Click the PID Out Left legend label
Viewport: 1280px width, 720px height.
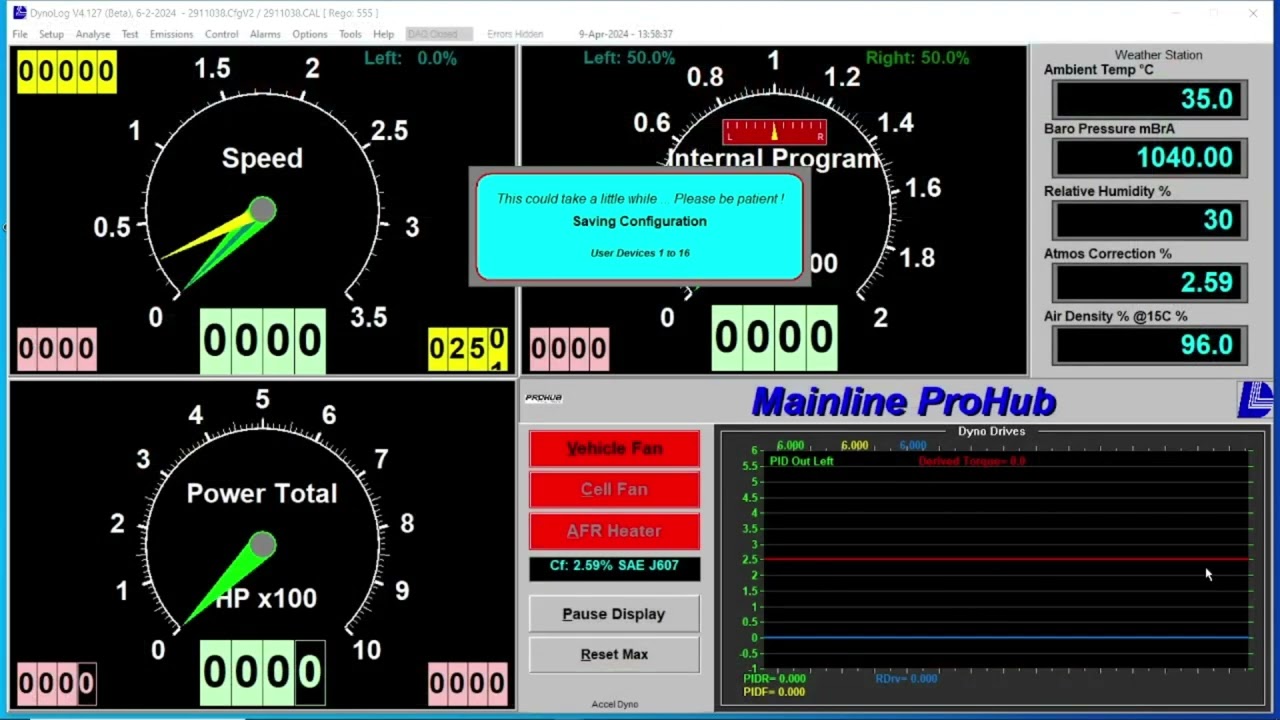tap(801, 461)
